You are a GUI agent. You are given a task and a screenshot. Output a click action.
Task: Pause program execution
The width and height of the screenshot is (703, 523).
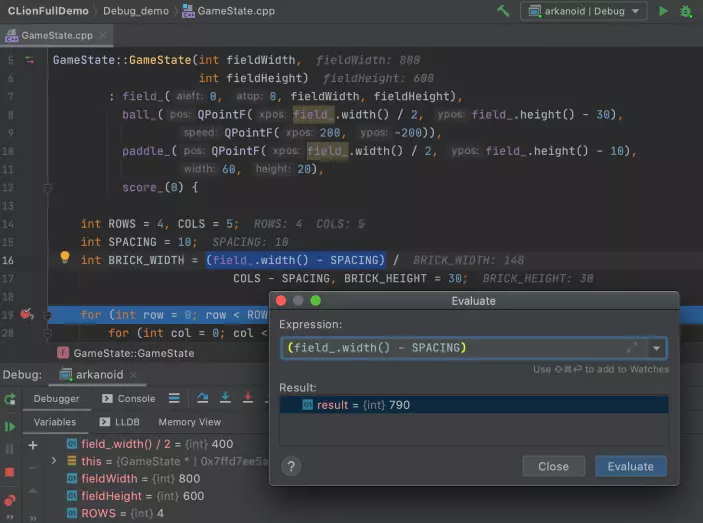10,449
